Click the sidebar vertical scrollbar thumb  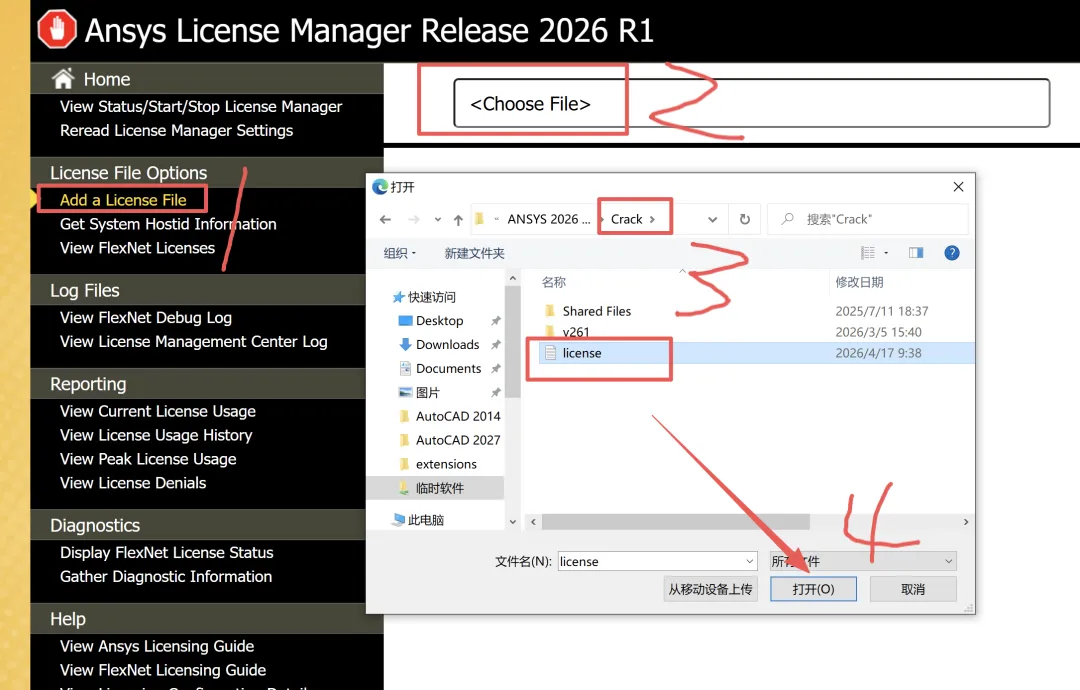click(512, 342)
